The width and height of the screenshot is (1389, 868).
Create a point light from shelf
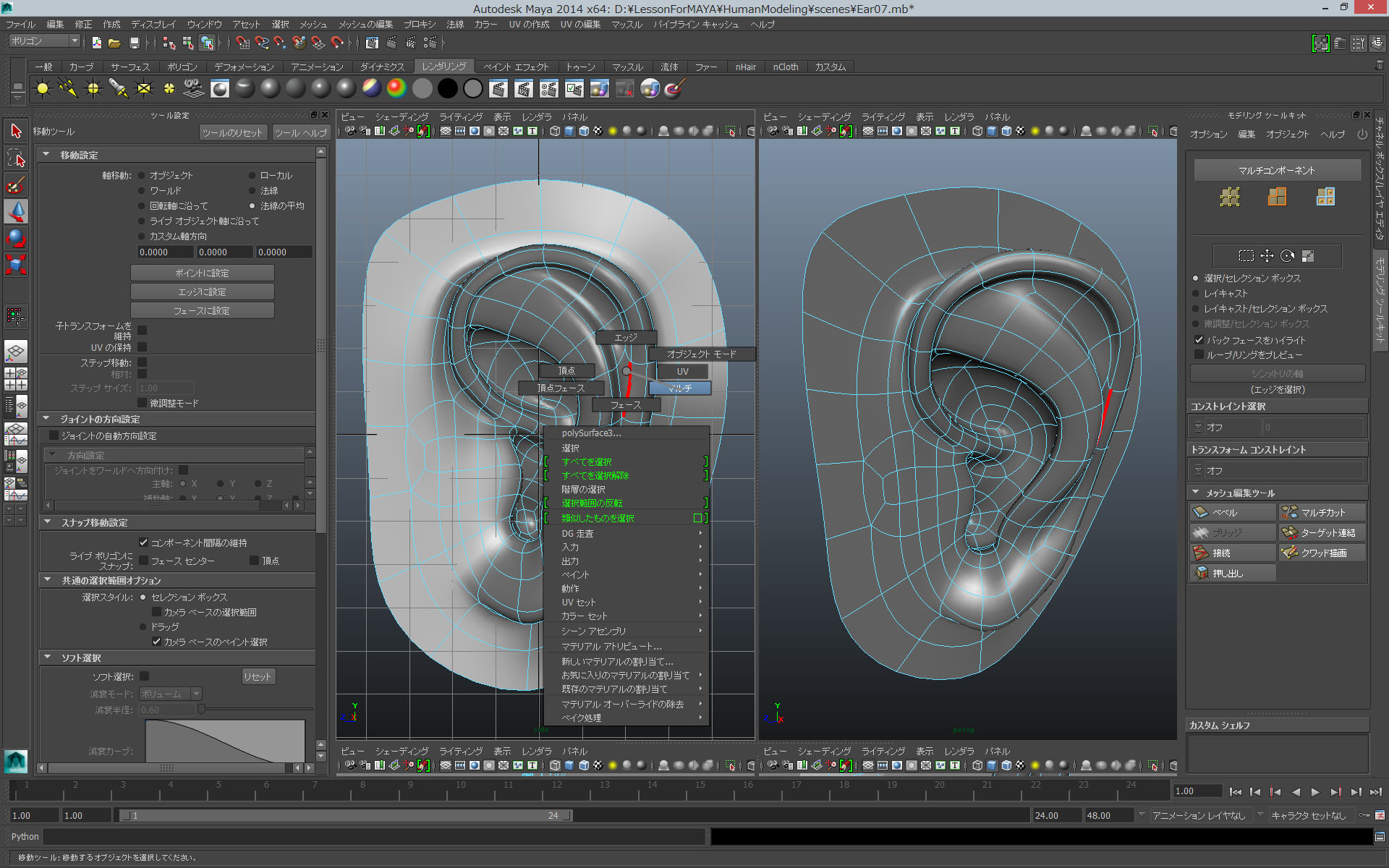tap(93, 89)
